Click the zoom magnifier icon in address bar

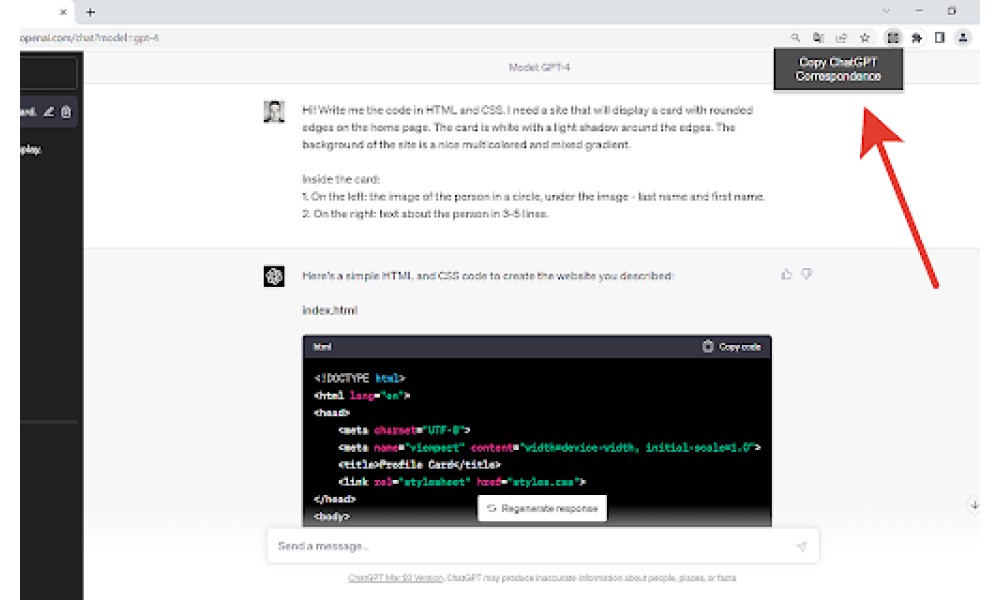click(x=795, y=38)
